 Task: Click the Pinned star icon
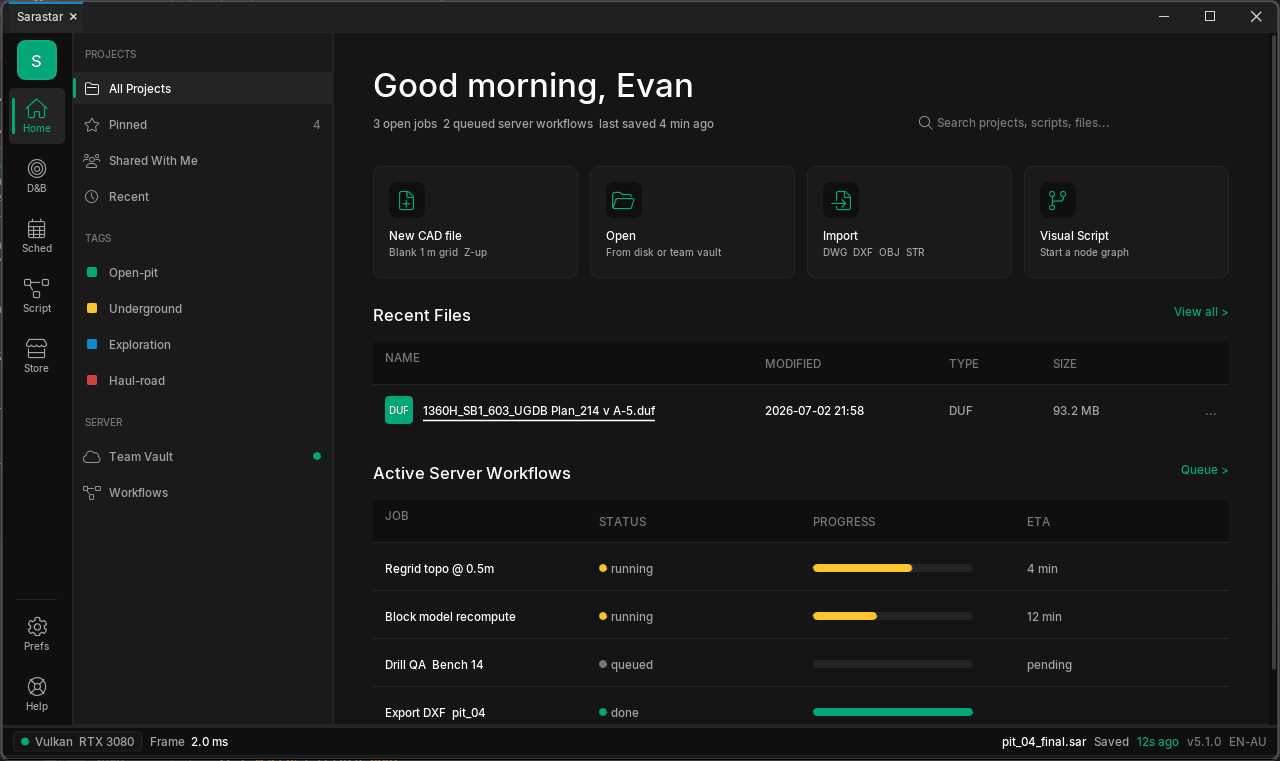tap(92, 125)
